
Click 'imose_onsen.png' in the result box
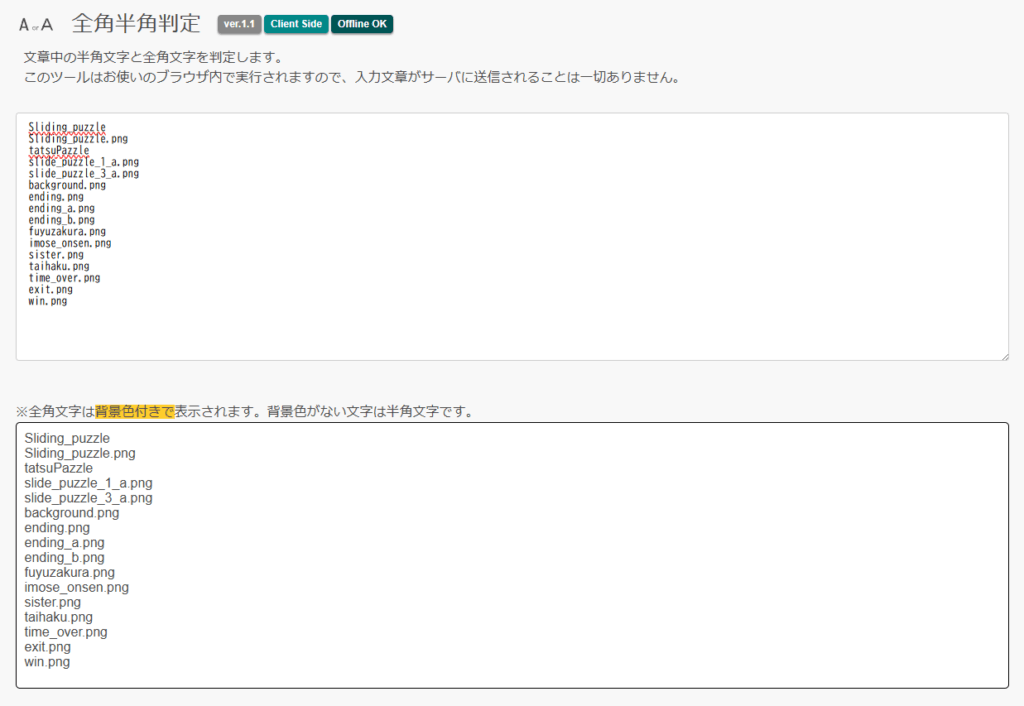(x=76, y=588)
